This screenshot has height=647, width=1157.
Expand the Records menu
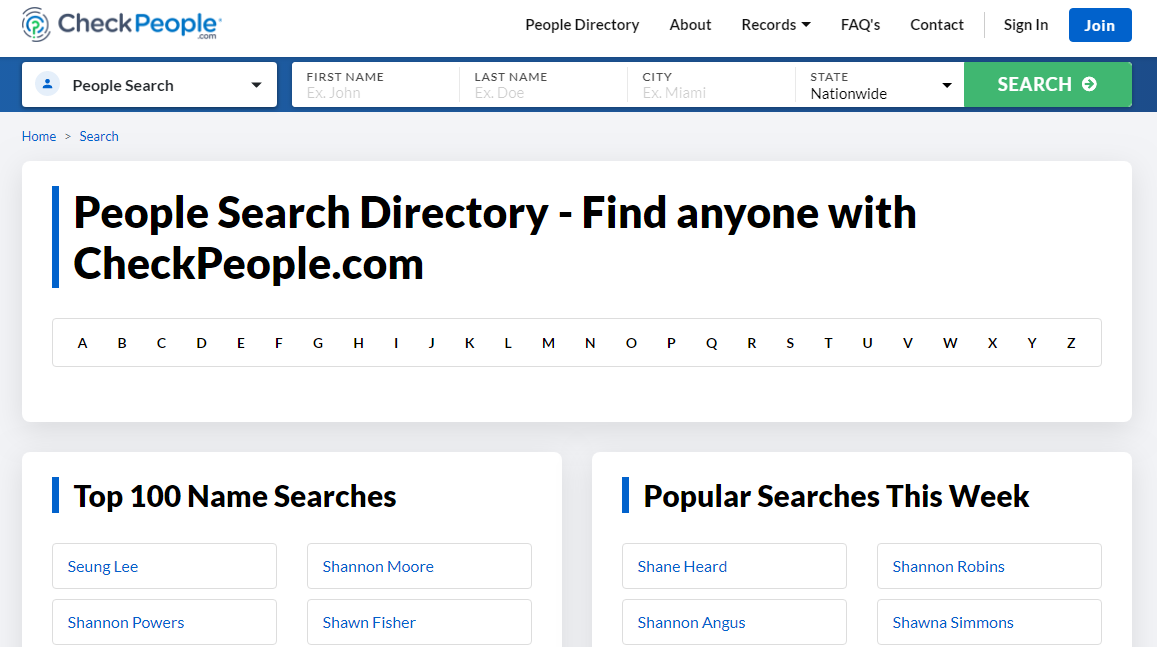776,25
